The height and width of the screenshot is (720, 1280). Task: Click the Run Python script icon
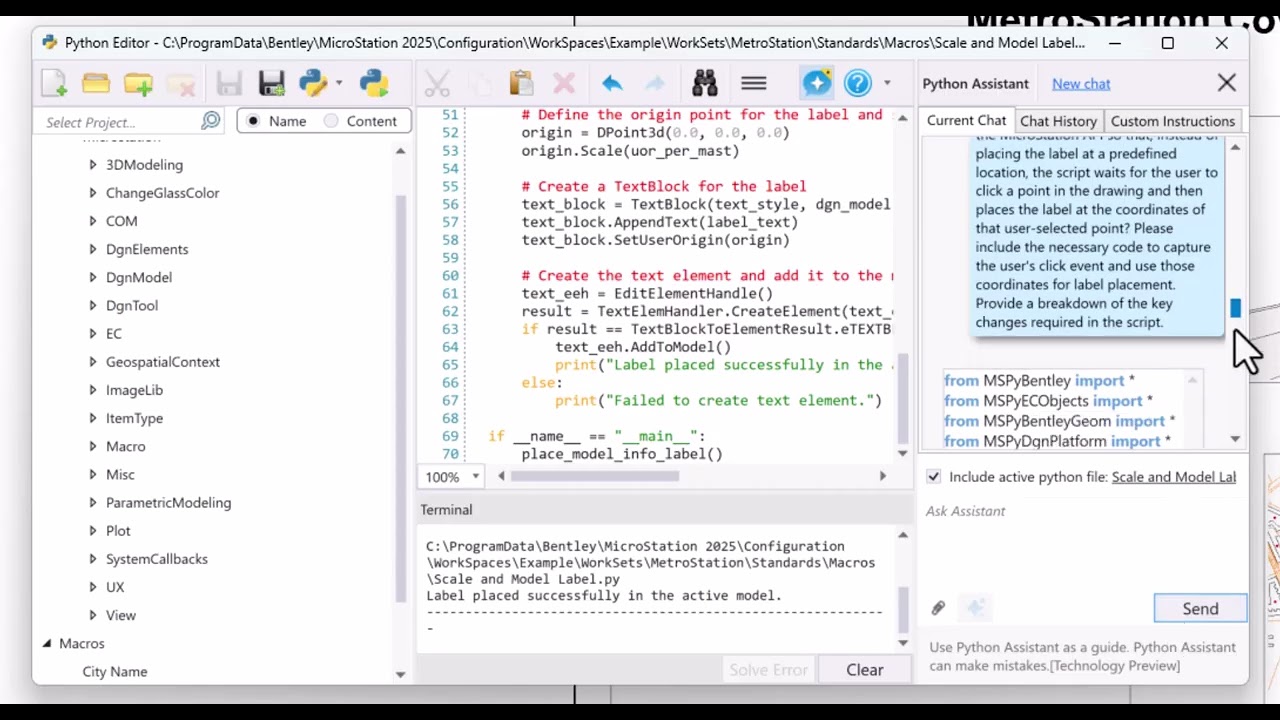(374, 83)
